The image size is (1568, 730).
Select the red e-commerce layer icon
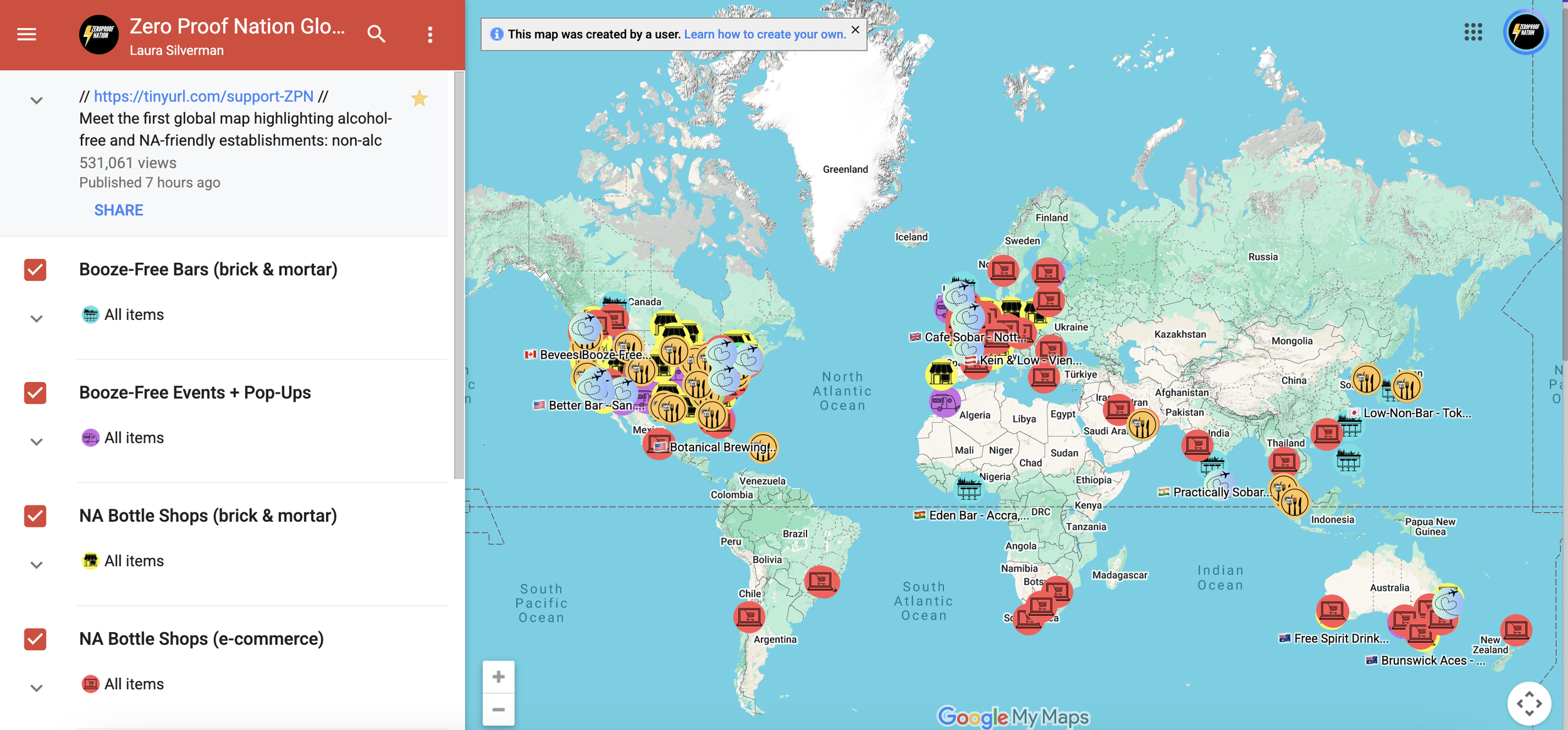(90, 684)
